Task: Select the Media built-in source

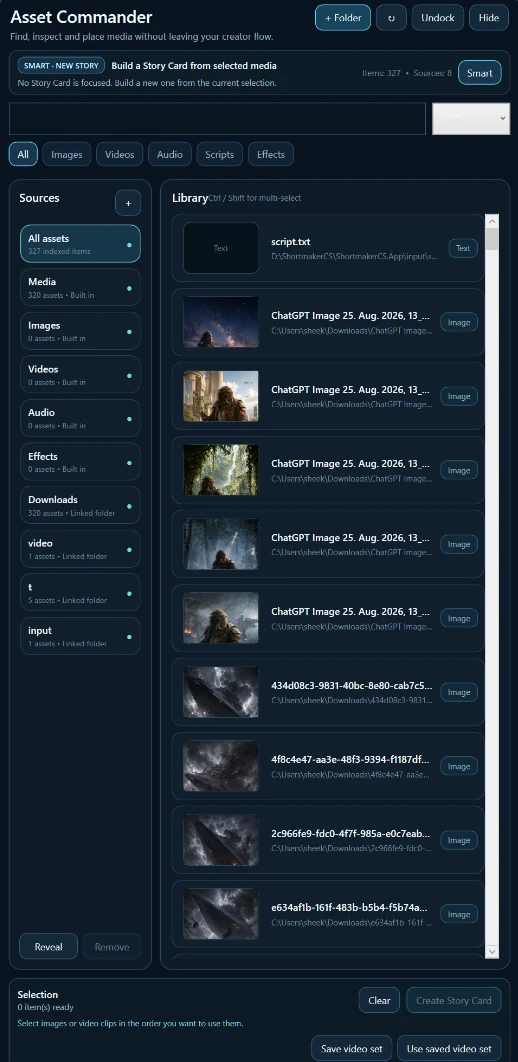Action: (x=80, y=287)
